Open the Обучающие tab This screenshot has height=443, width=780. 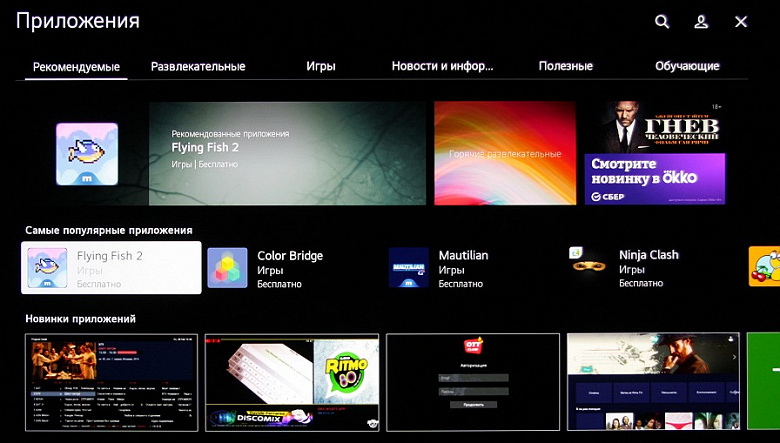pyautogui.click(x=687, y=66)
